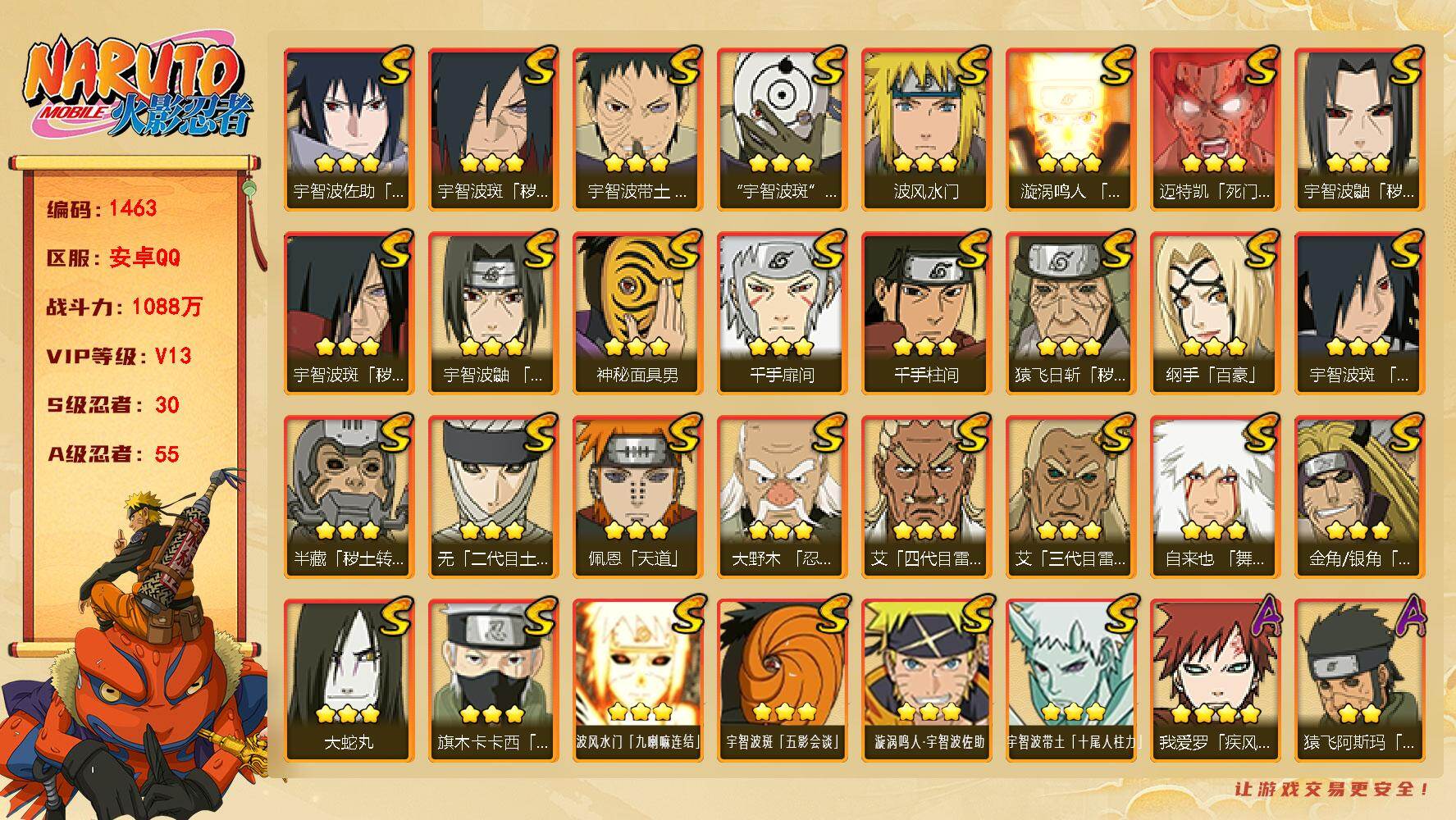Click S rank badge on 宇智波佐助 card
The image size is (1456, 820).
pyautogui.click(x=395, y=66)
